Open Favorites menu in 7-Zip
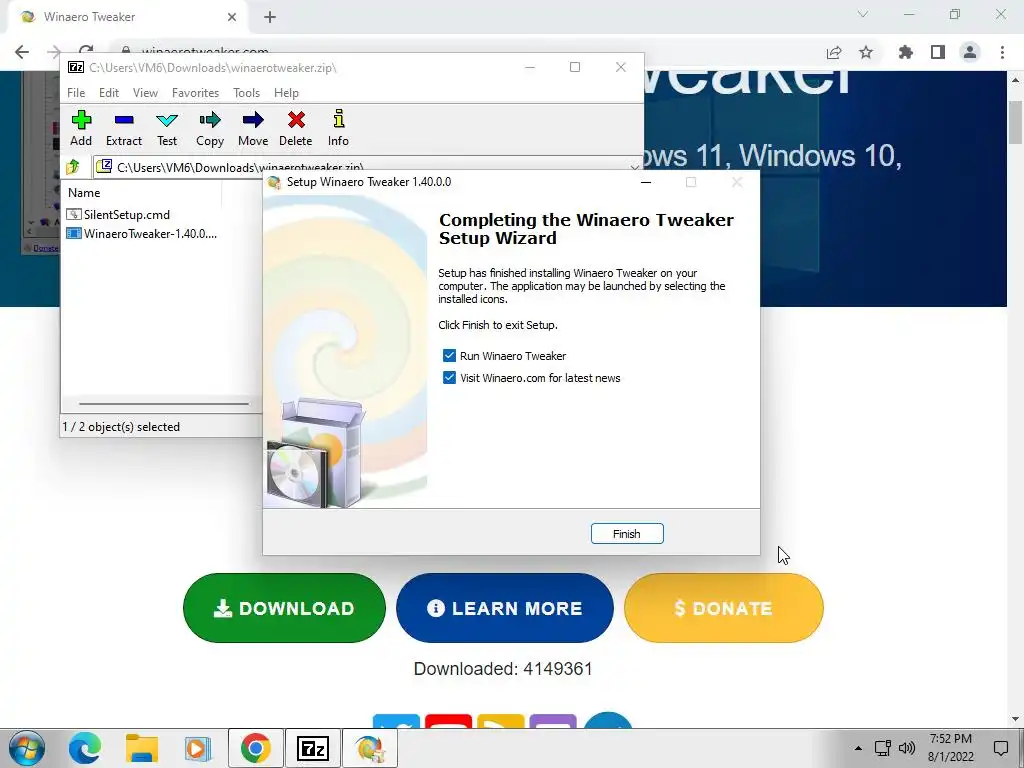 tap(195, 93)
